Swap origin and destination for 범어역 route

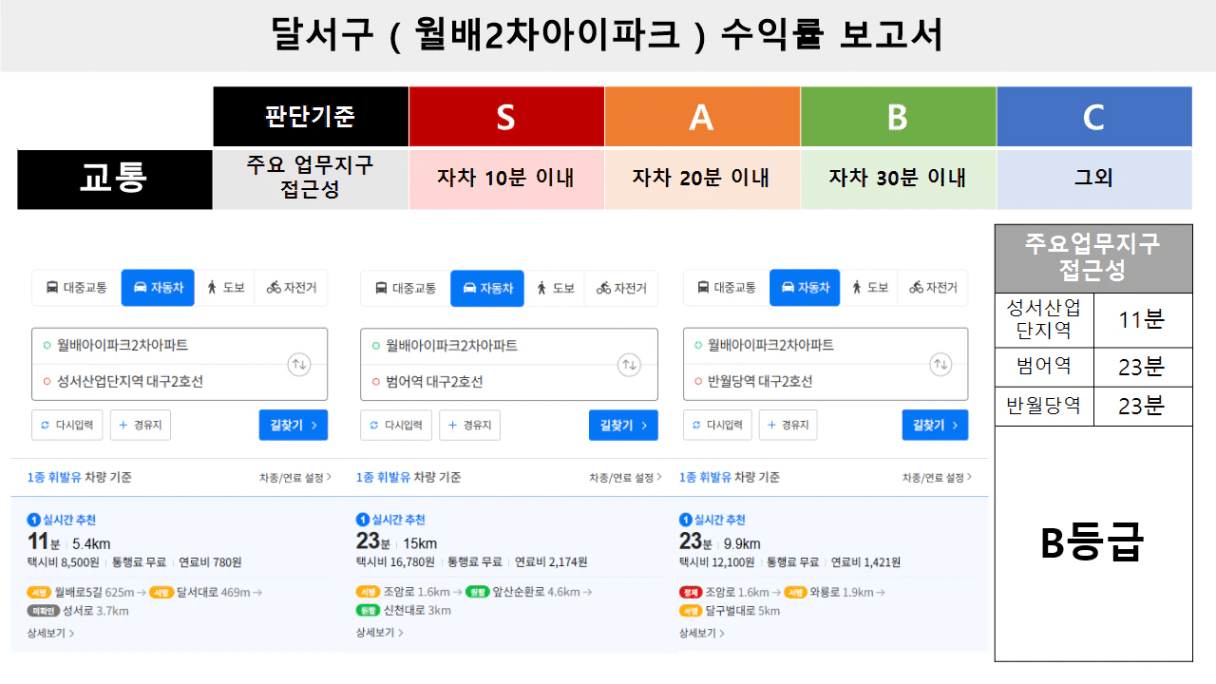(629, 364)
